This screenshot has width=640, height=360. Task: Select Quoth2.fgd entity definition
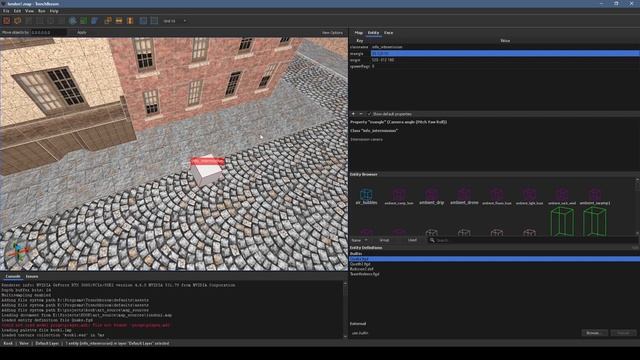360,264
